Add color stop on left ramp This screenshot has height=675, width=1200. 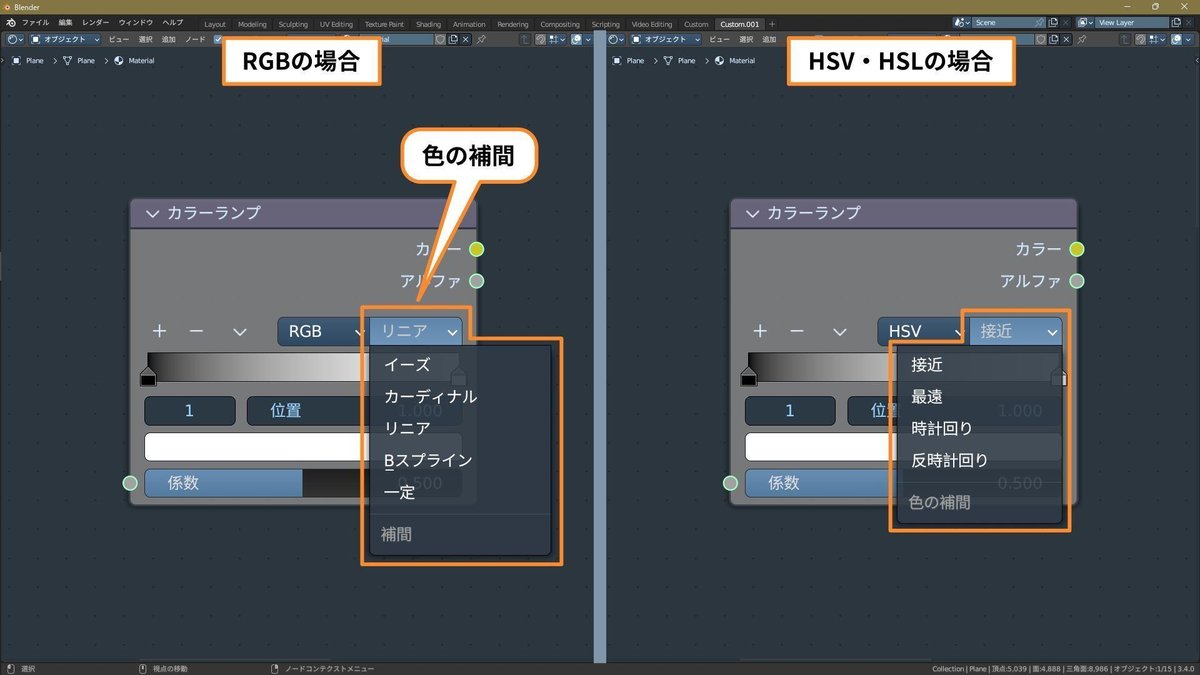point(159,331)
